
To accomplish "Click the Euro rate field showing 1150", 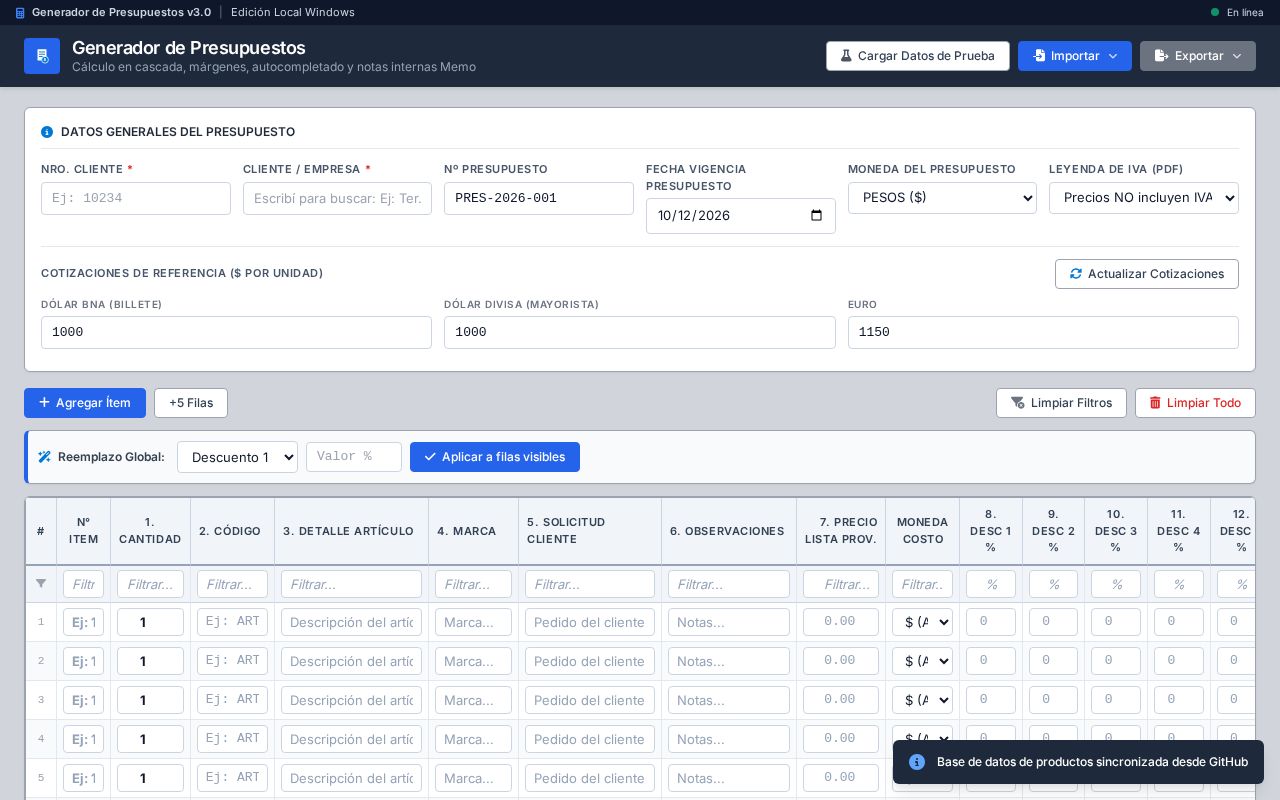I will click(x=1043, y=332).
